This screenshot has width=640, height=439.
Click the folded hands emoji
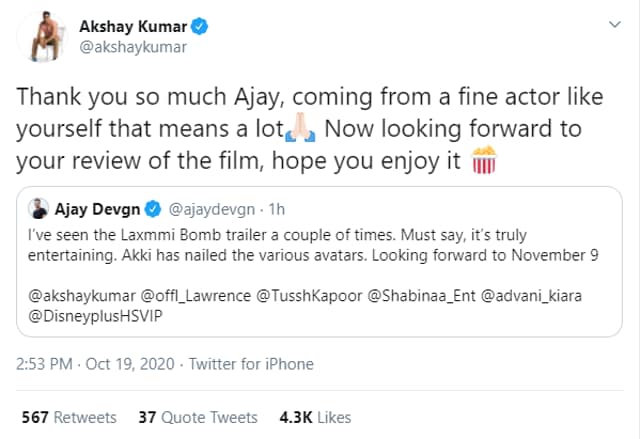point(301,128)
